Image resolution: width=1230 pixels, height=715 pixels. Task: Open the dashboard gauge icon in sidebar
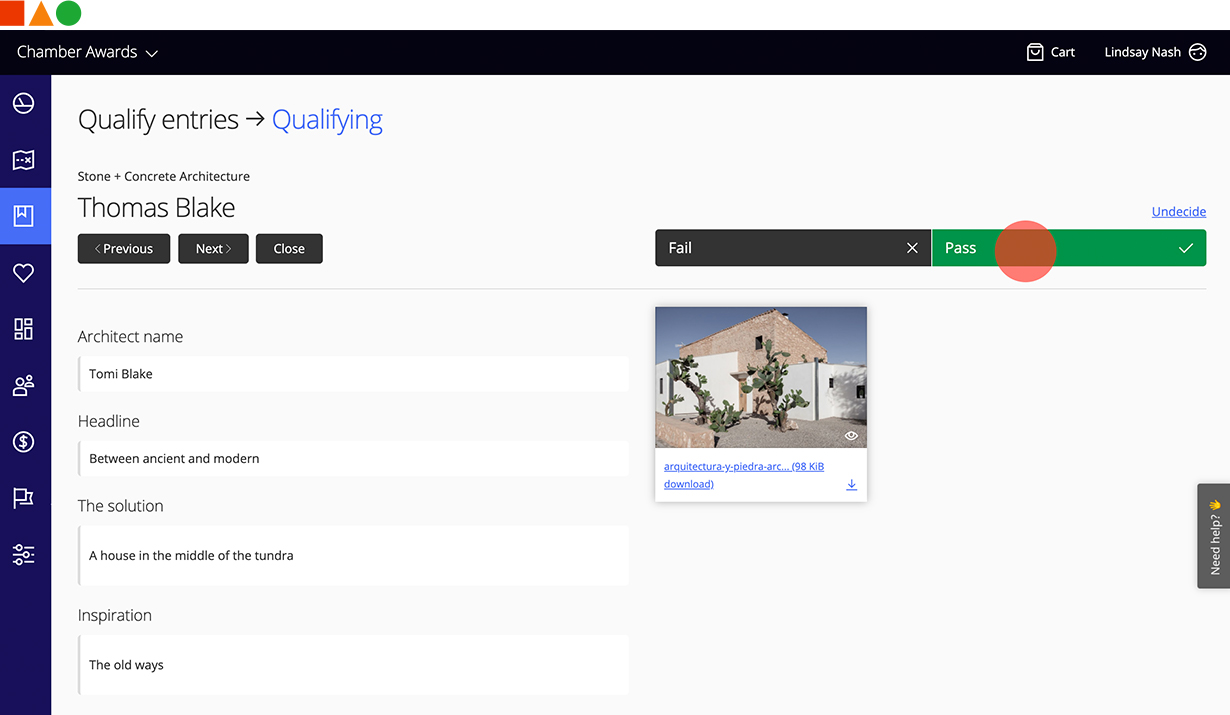click(x=23, y=103)
